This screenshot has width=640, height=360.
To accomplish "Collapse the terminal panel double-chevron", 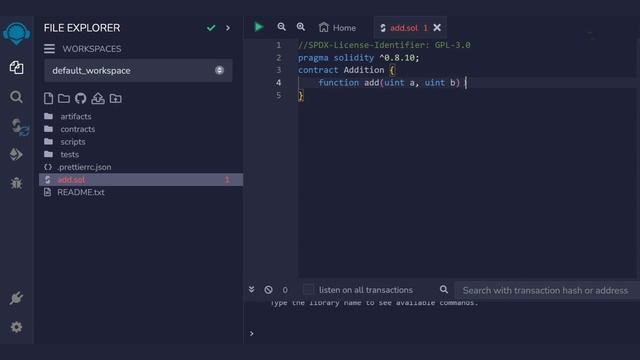I will point(251,289).
